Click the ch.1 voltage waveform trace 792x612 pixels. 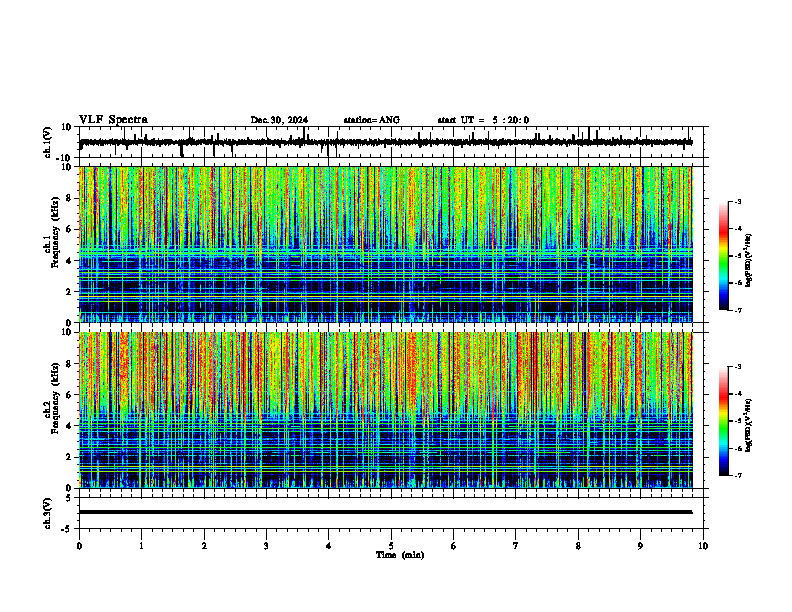385,142
